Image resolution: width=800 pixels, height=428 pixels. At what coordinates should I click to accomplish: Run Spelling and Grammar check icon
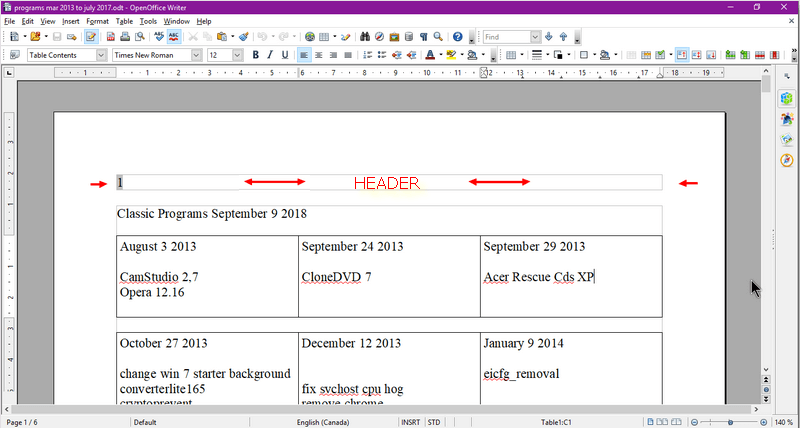tap(159, 37)
